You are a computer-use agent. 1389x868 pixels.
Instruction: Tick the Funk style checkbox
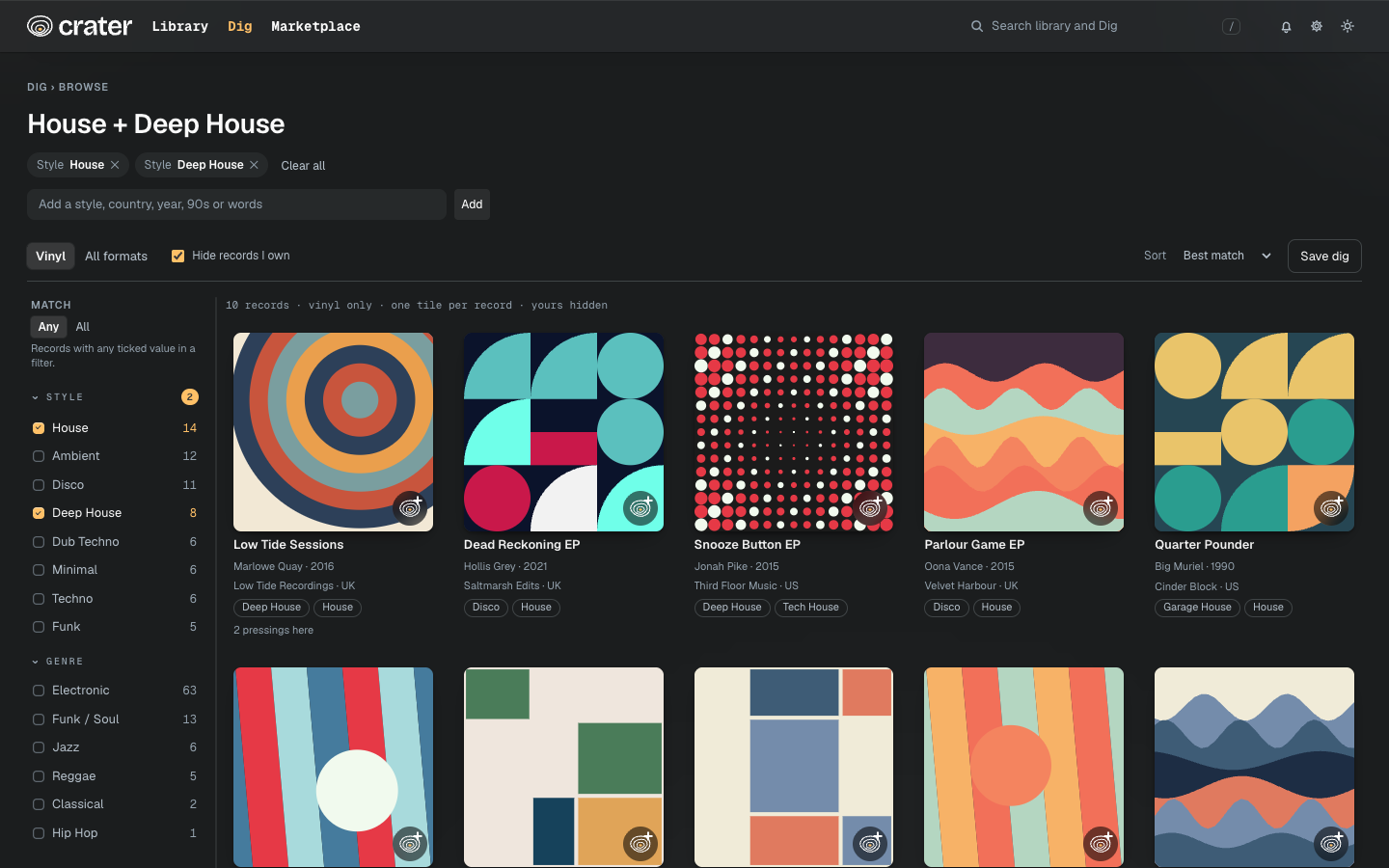[x=39, y=627]
